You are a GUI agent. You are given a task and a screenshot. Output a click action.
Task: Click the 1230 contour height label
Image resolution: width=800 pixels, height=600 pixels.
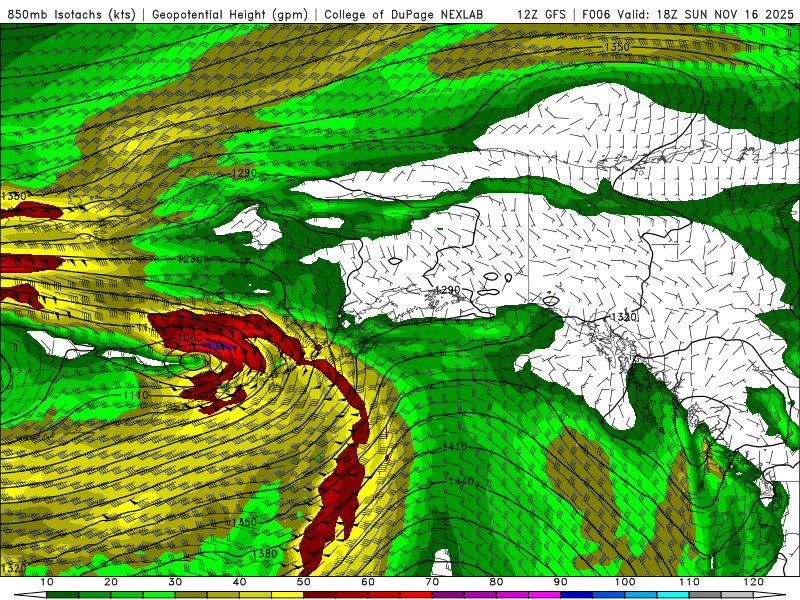click(191, 259)
